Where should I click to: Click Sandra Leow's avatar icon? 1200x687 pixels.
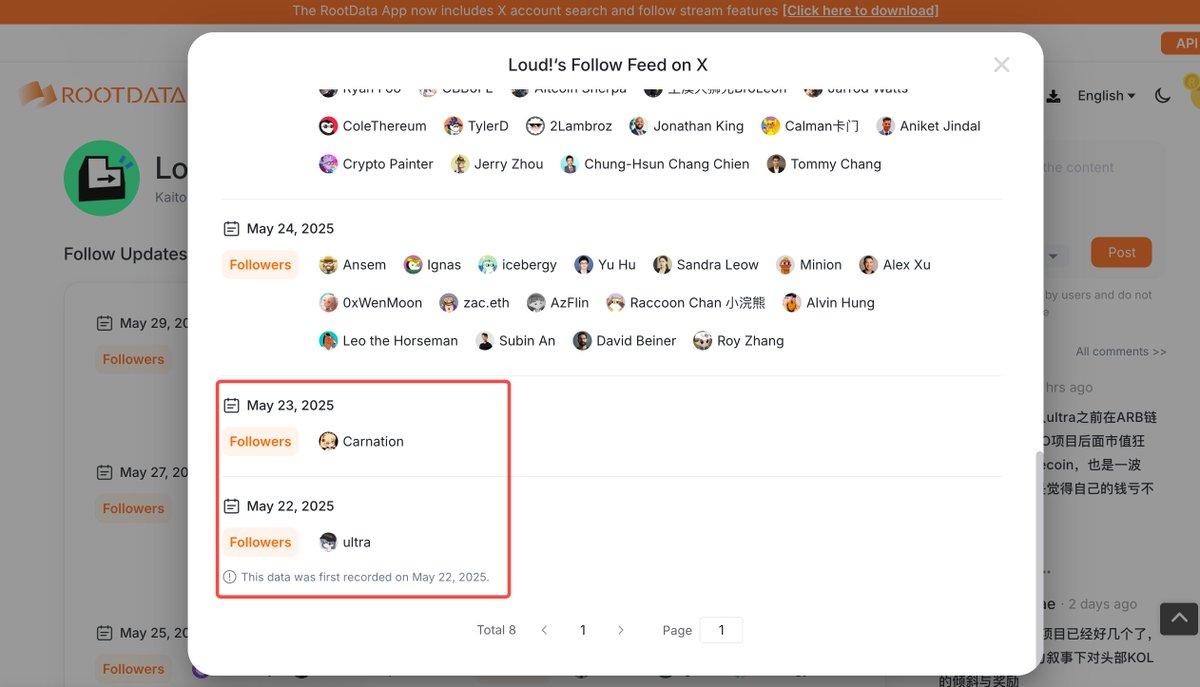pyautogui.click(x=662, y=265)
